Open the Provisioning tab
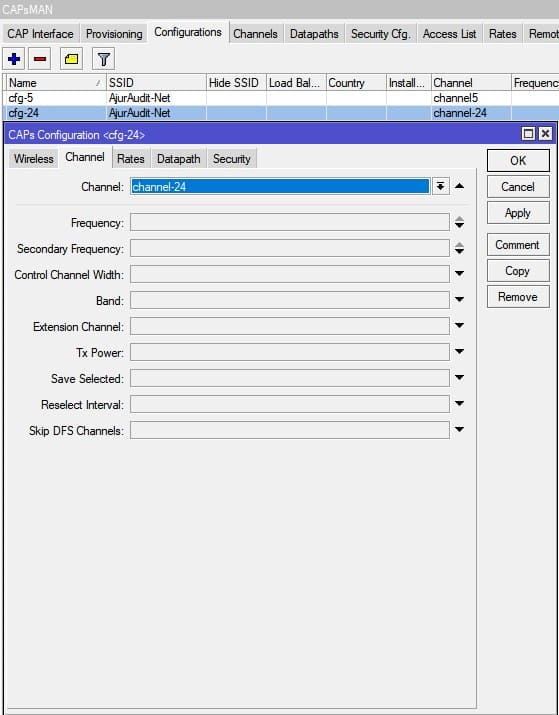 click(114, 34)
